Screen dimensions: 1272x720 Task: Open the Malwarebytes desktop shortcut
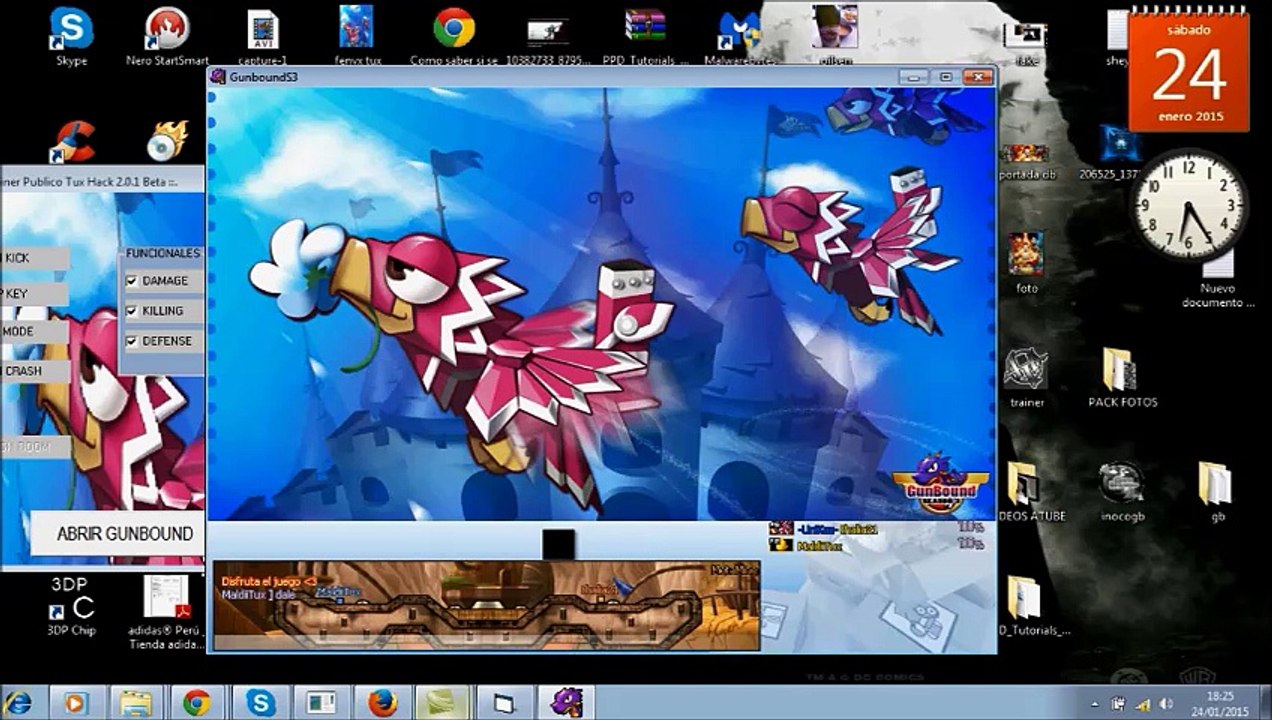click(x=741, y=35)
